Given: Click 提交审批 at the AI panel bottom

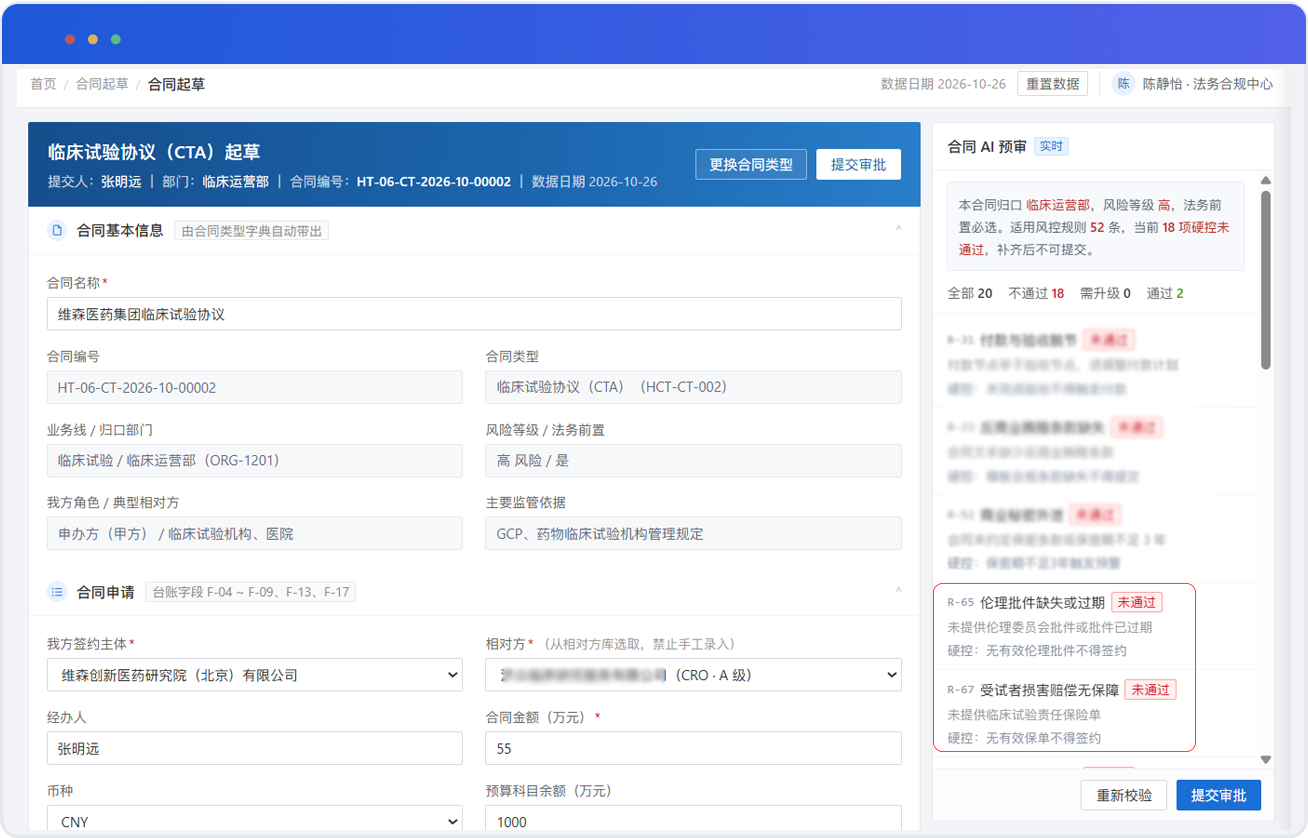Looking at the screenshot, I should coord(1219,796).
